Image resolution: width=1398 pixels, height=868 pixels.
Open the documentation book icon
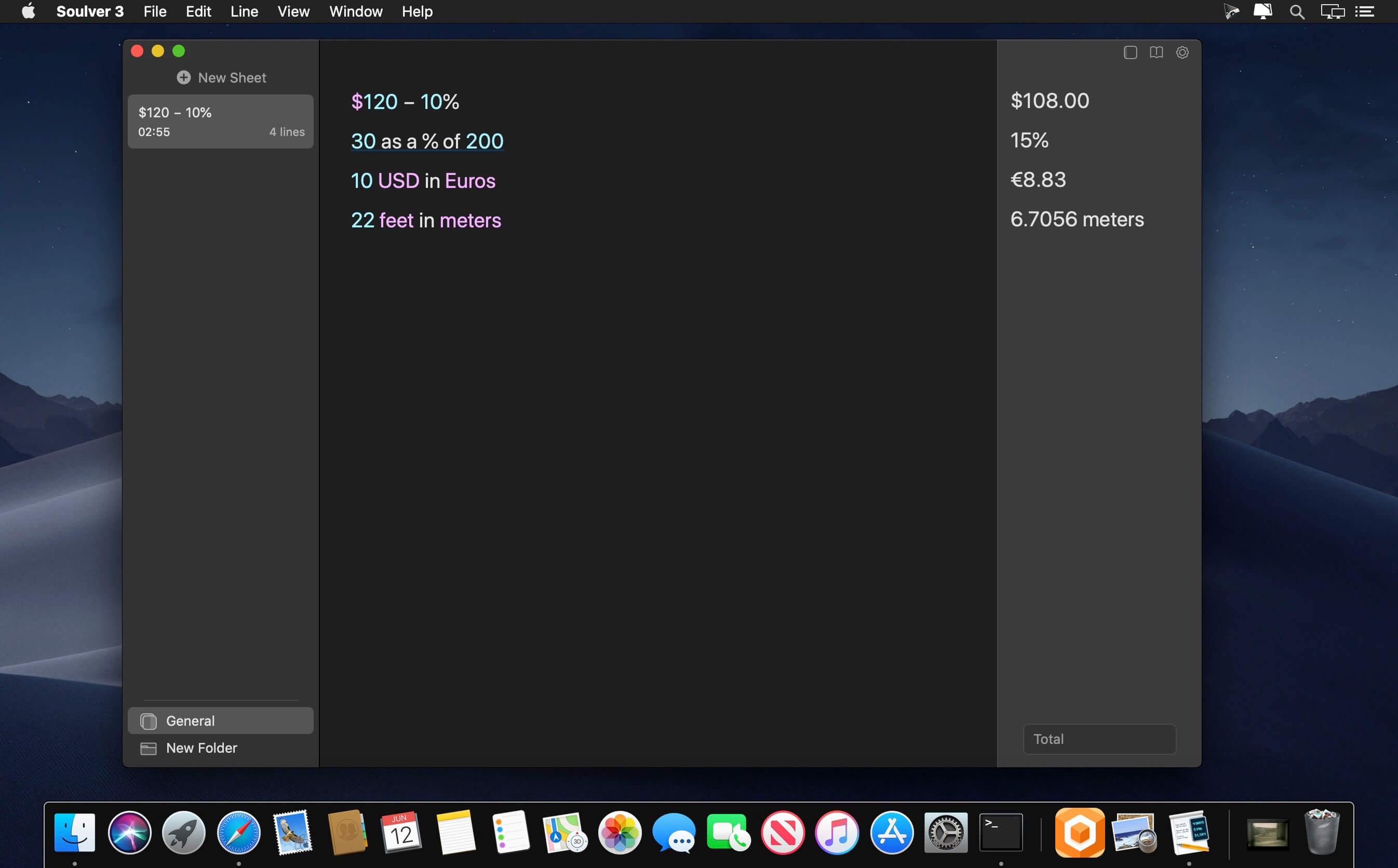click(x=1155, y=53)
